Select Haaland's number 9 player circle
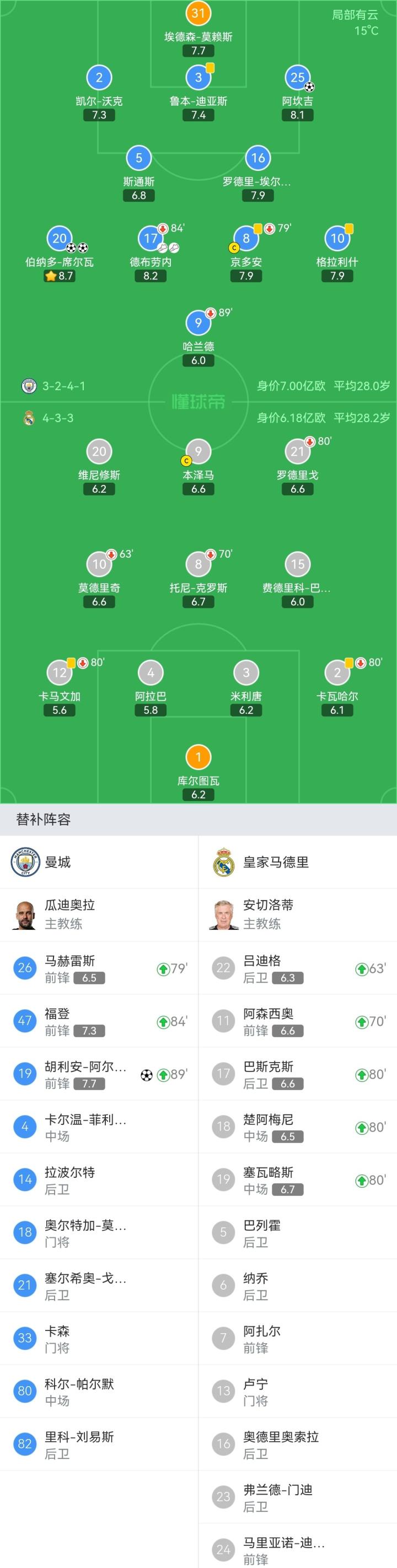Screen dimensions: 397x1568 (x=198, y=322)
